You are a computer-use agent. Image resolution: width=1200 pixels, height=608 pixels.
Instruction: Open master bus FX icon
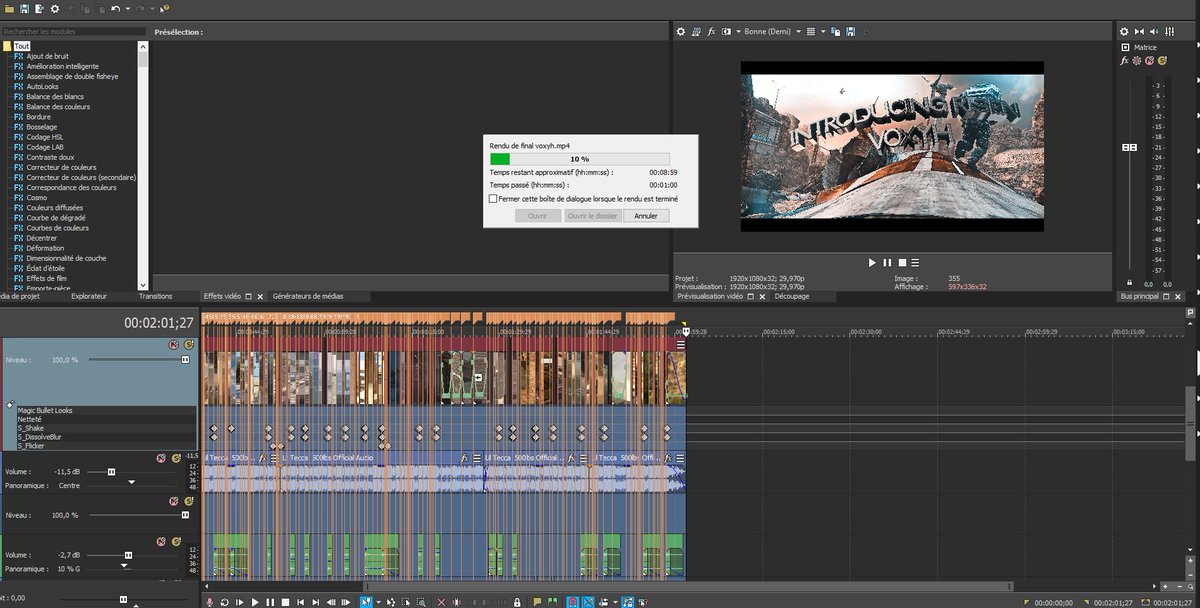tap(1124, 61)
